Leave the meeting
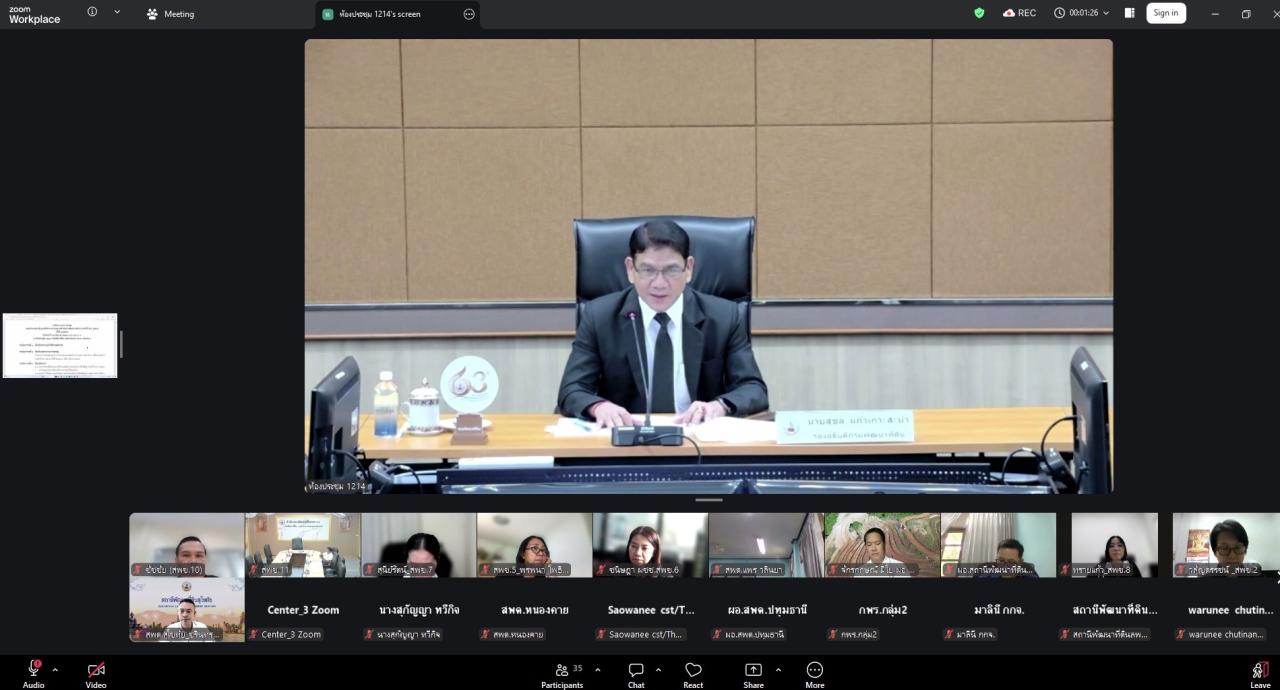Image resolution: width=1280 pixels, height=690 pixels. [x=1260, y=674]
